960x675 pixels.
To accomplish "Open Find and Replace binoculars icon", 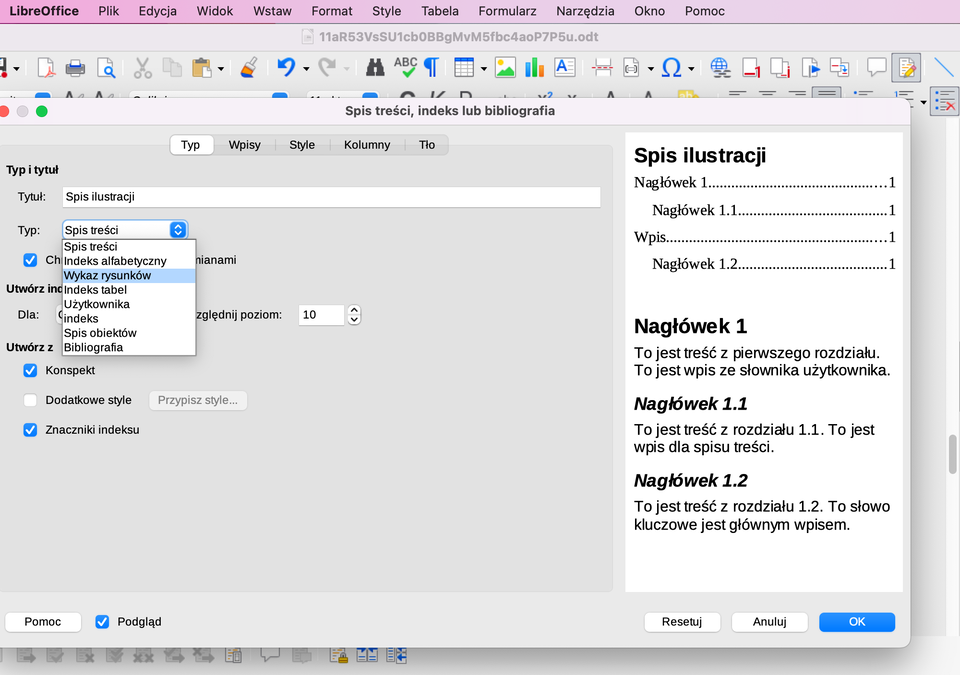I will click(374, 68).
